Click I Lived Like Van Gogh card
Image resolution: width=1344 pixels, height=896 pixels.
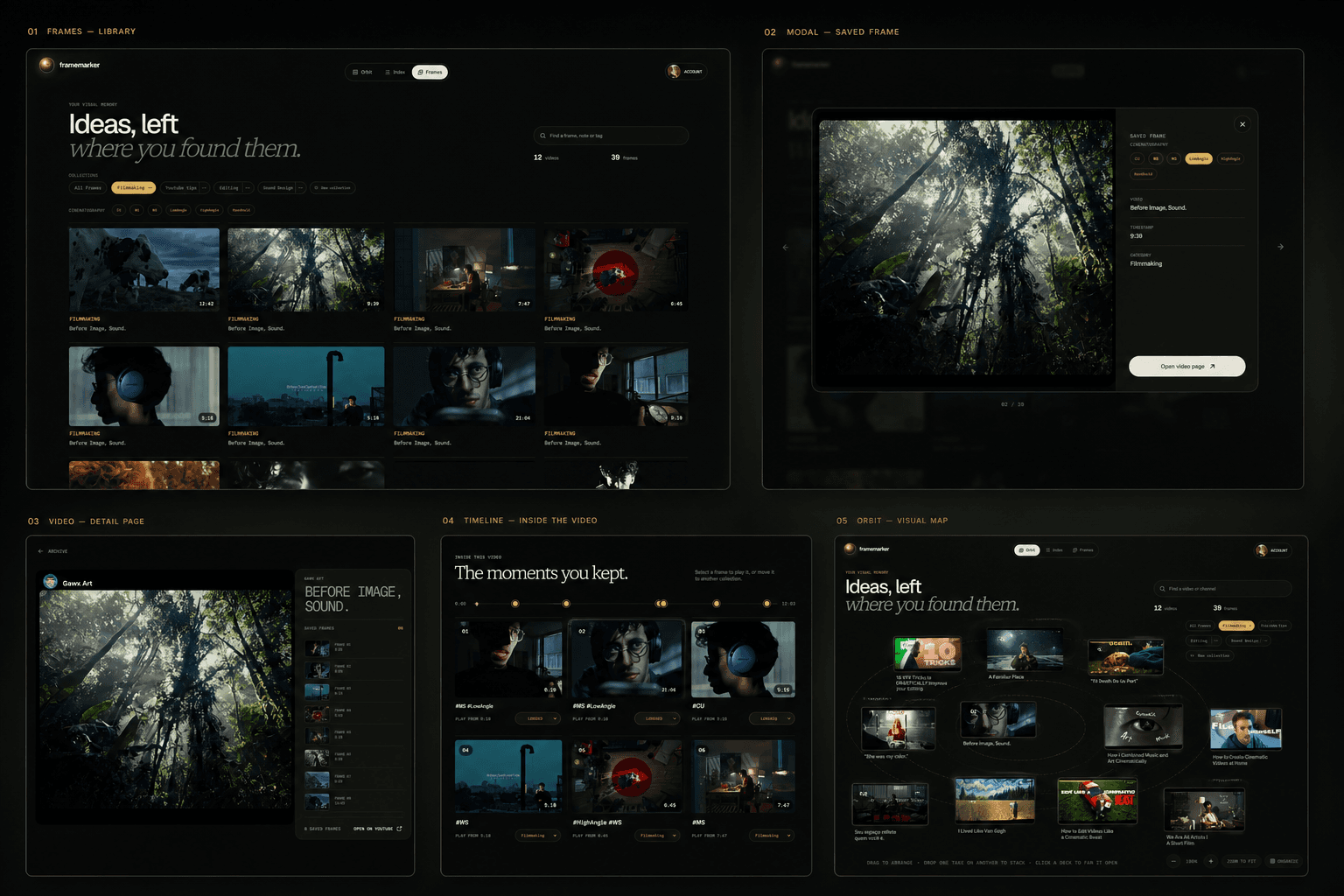[x=995, y=800]
